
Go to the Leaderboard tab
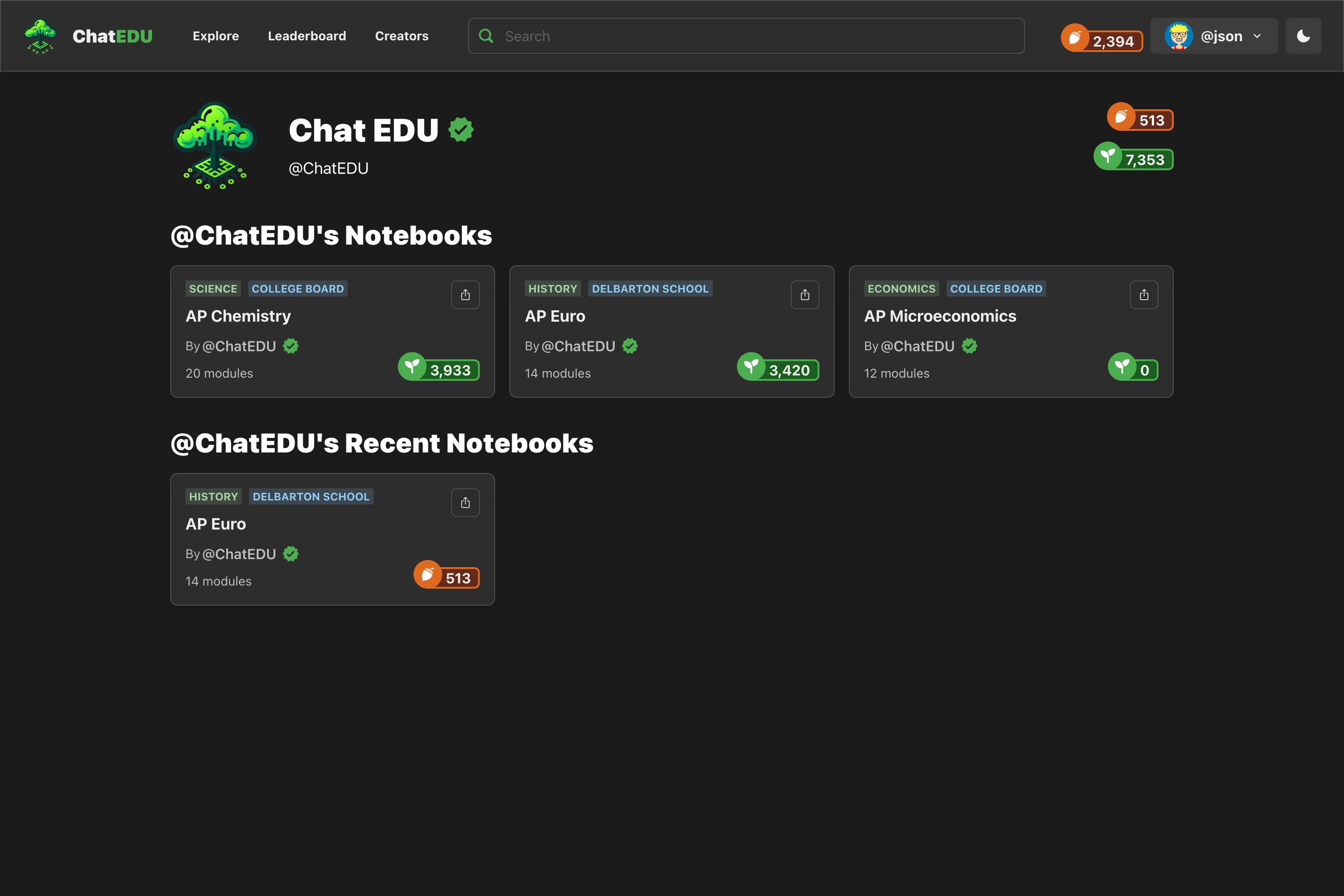pyautogui.click(x=307, y=36)
